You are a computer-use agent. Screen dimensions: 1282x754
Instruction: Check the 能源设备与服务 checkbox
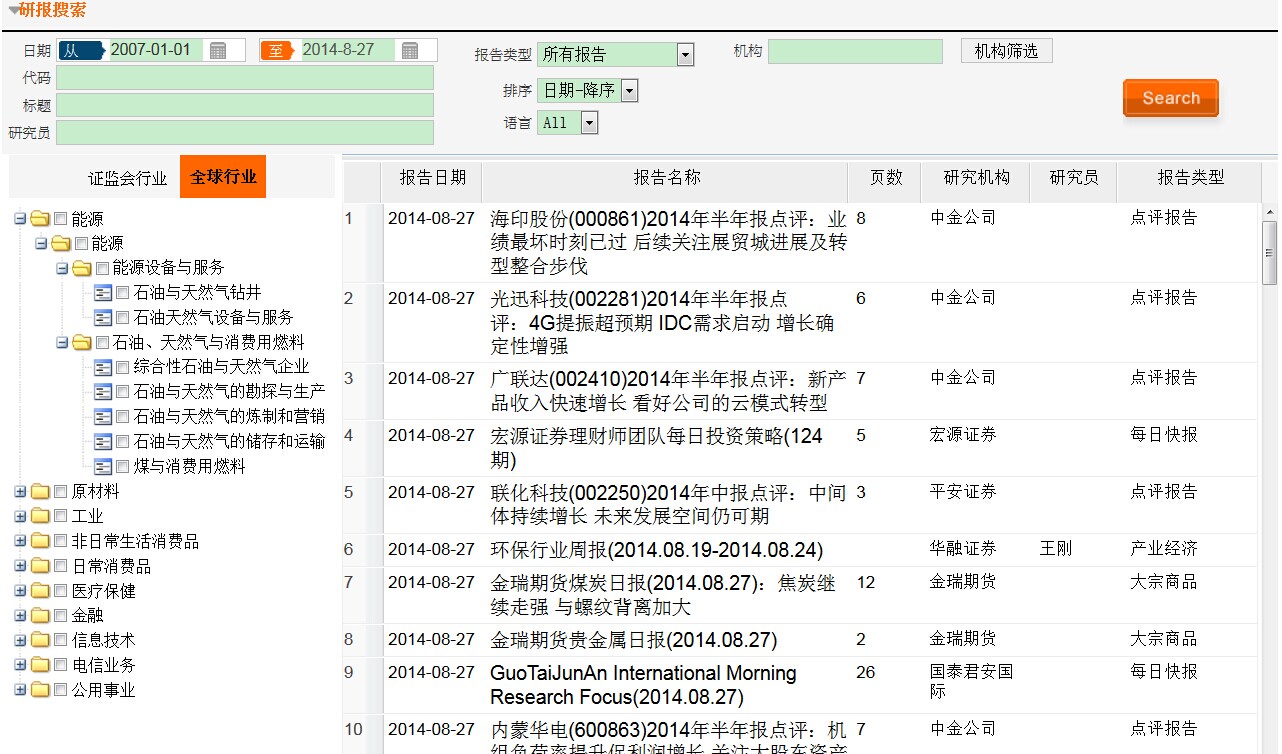(102, 268)
